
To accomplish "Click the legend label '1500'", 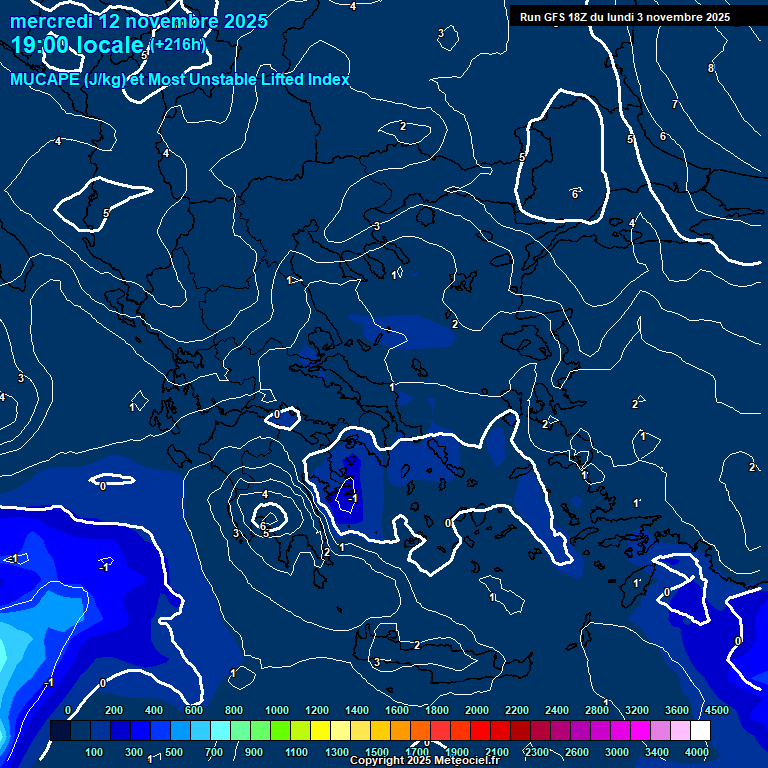I will tap(377, 752).
